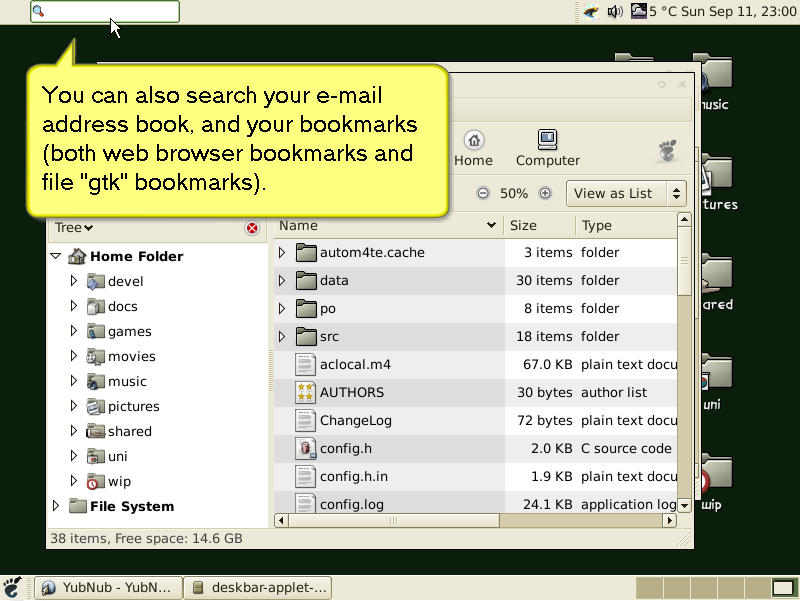Click the zoom in plus icon

pos(545,193)
